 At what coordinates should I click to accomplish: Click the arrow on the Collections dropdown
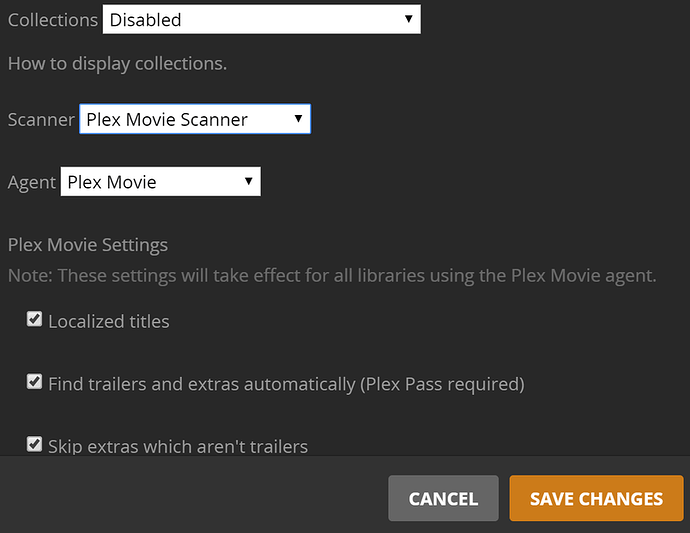[x=408, y=19]
